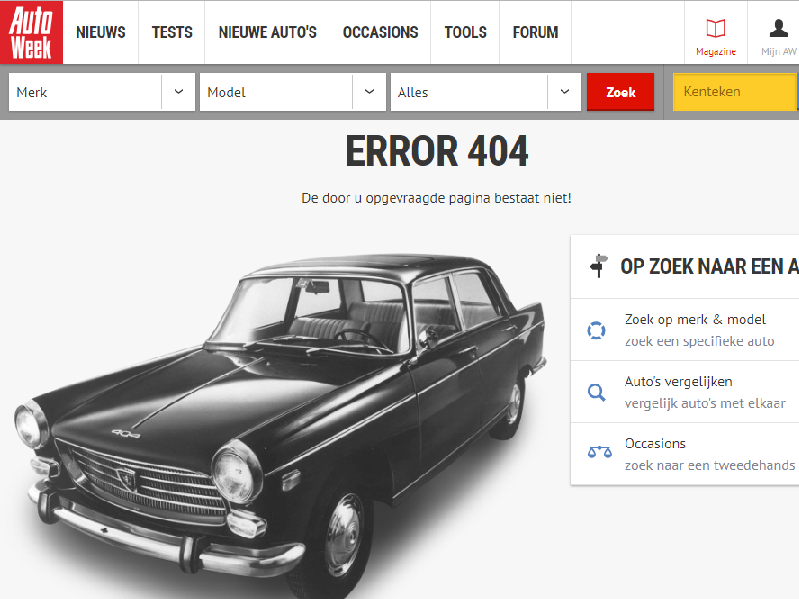Open the NIEUWE AUTO'S menu
The width and height of the screenshot is (799, 599).
(268, 33)
